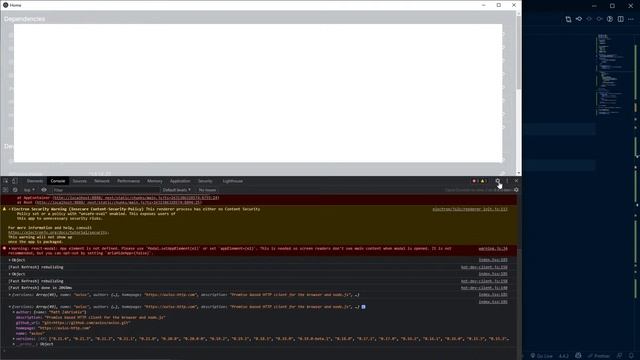This screenshot has height=360, width=640.
Task: Click the Dependencies heading in Home window
Action: tap(24, 19)
